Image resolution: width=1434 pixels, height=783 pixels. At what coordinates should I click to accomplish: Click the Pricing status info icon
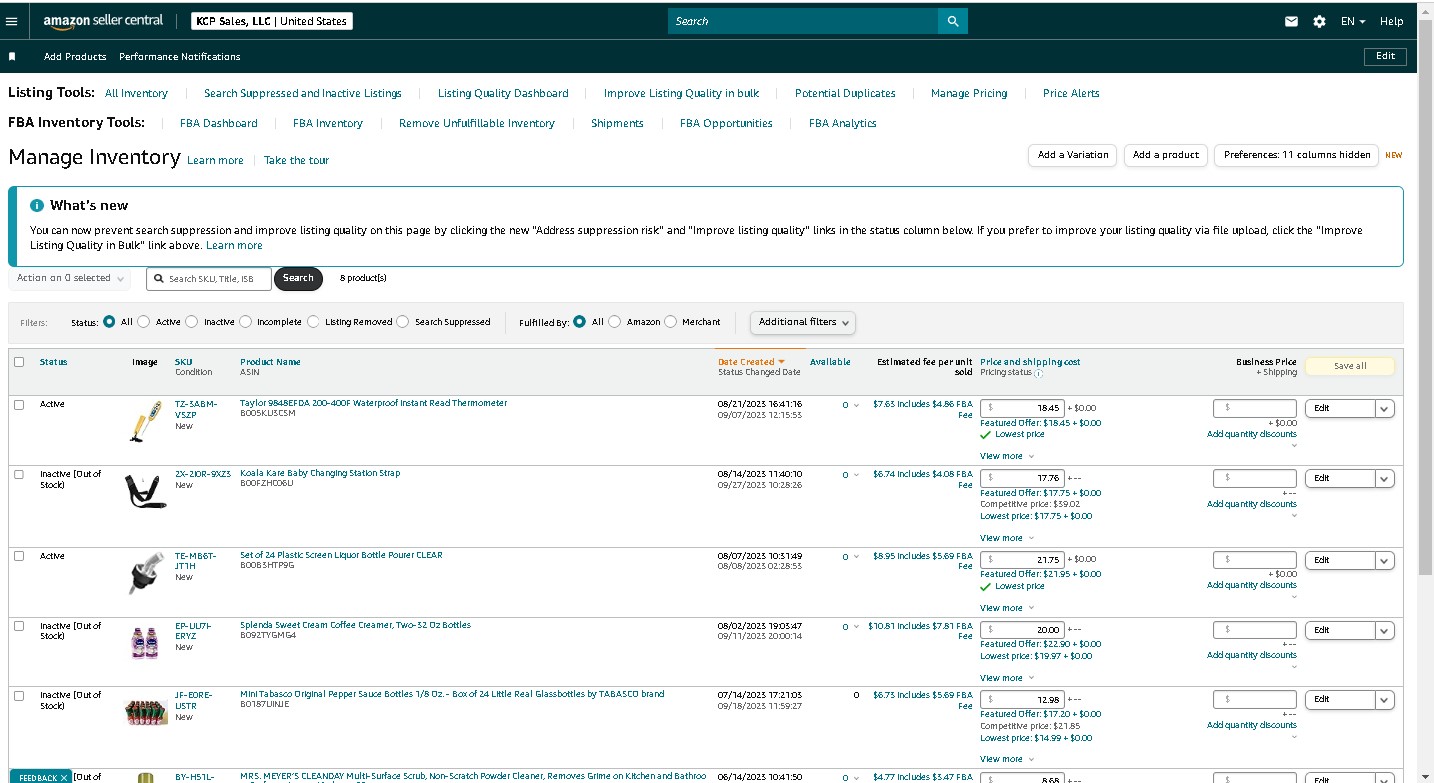1038,373
